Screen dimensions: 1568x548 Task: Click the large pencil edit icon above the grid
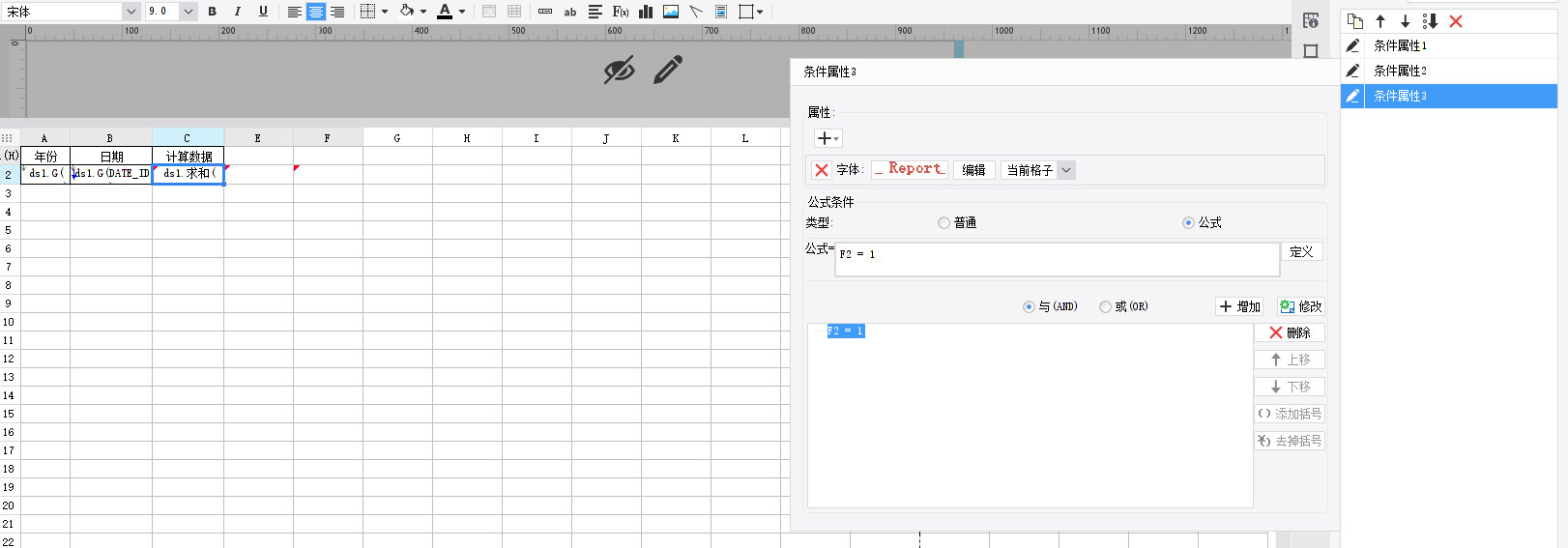[x=668, y=70]
